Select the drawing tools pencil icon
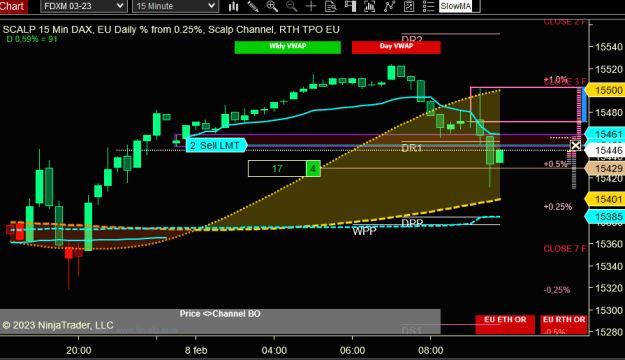Screen dimensions: 625x360 [x=253, y=6]
